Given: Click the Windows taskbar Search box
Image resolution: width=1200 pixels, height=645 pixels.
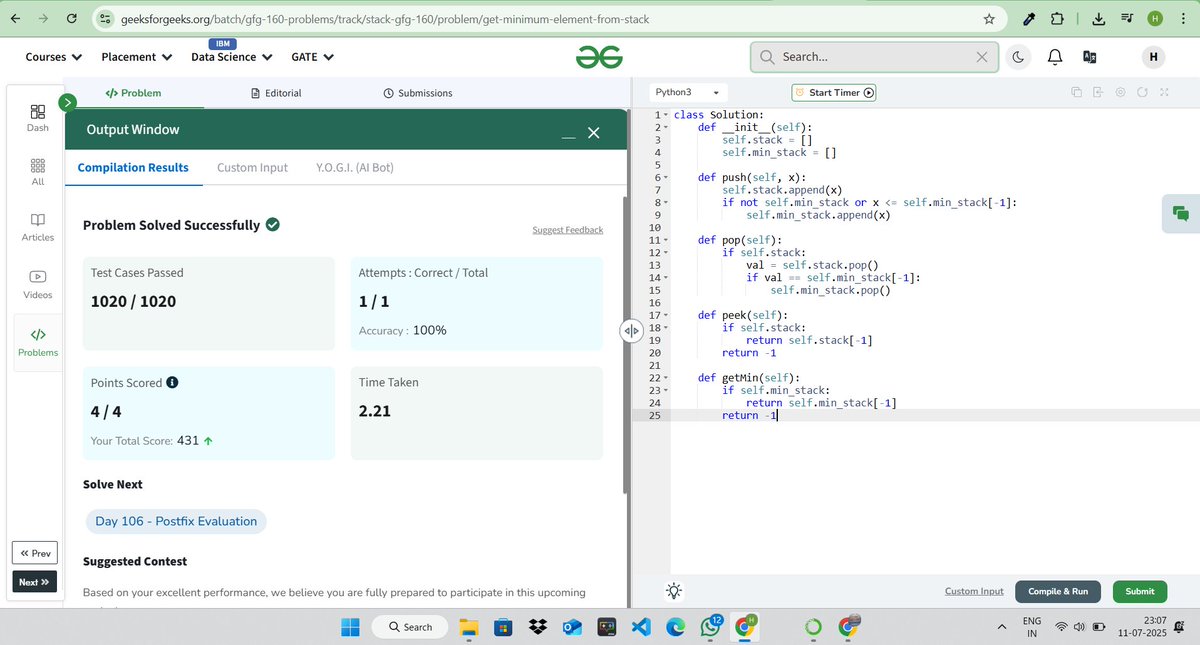Looking at the screenshot, I should point(410,627).
